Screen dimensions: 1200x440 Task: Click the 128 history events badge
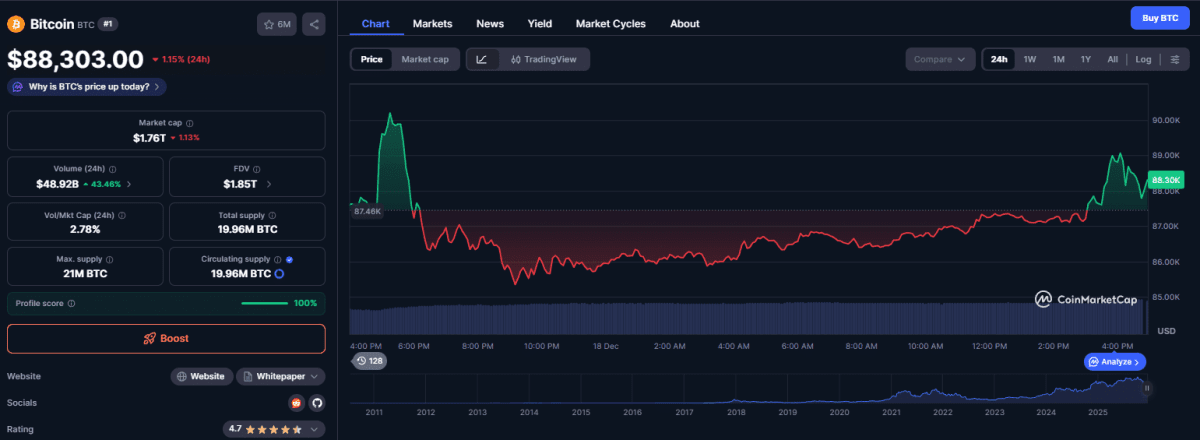coord(370,361)
